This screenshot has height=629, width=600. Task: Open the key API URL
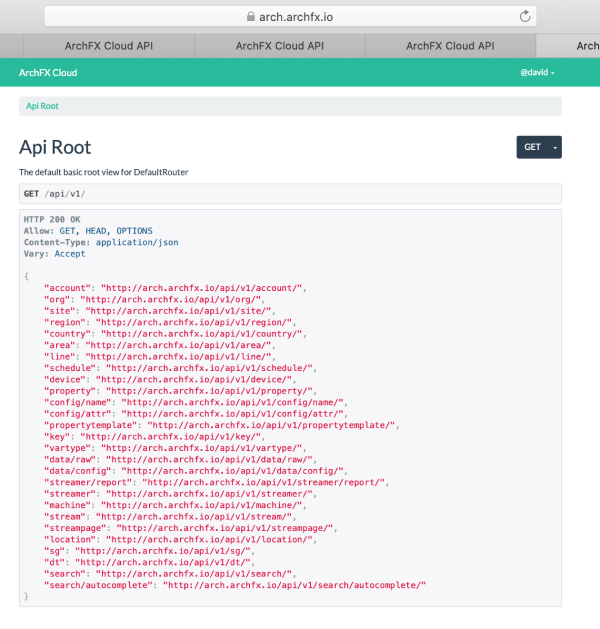click(x=170, y=437)
